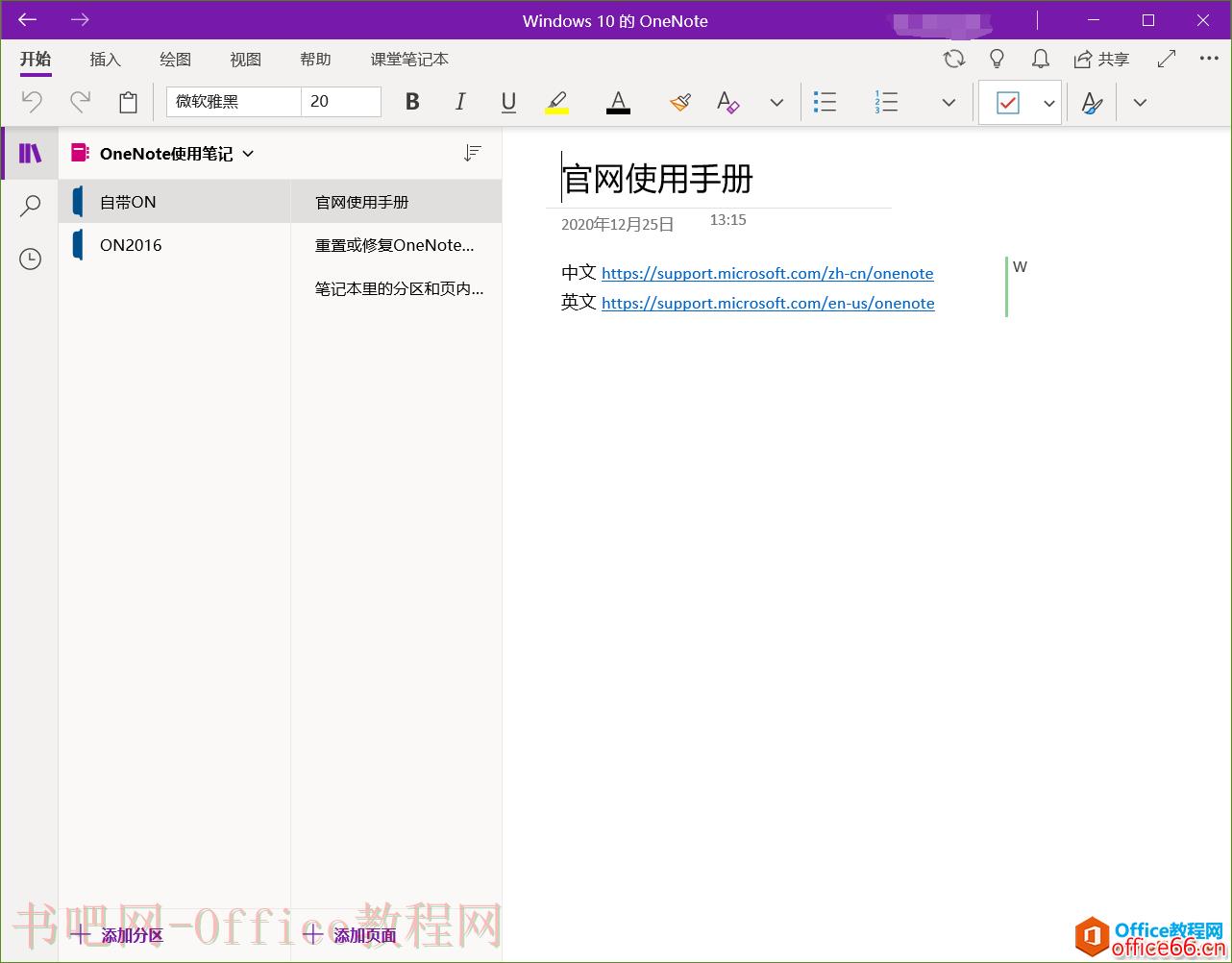Open the tags dropdown arrow
This screenshot has height=963, width=1232.
click(x=1049, y=103)
